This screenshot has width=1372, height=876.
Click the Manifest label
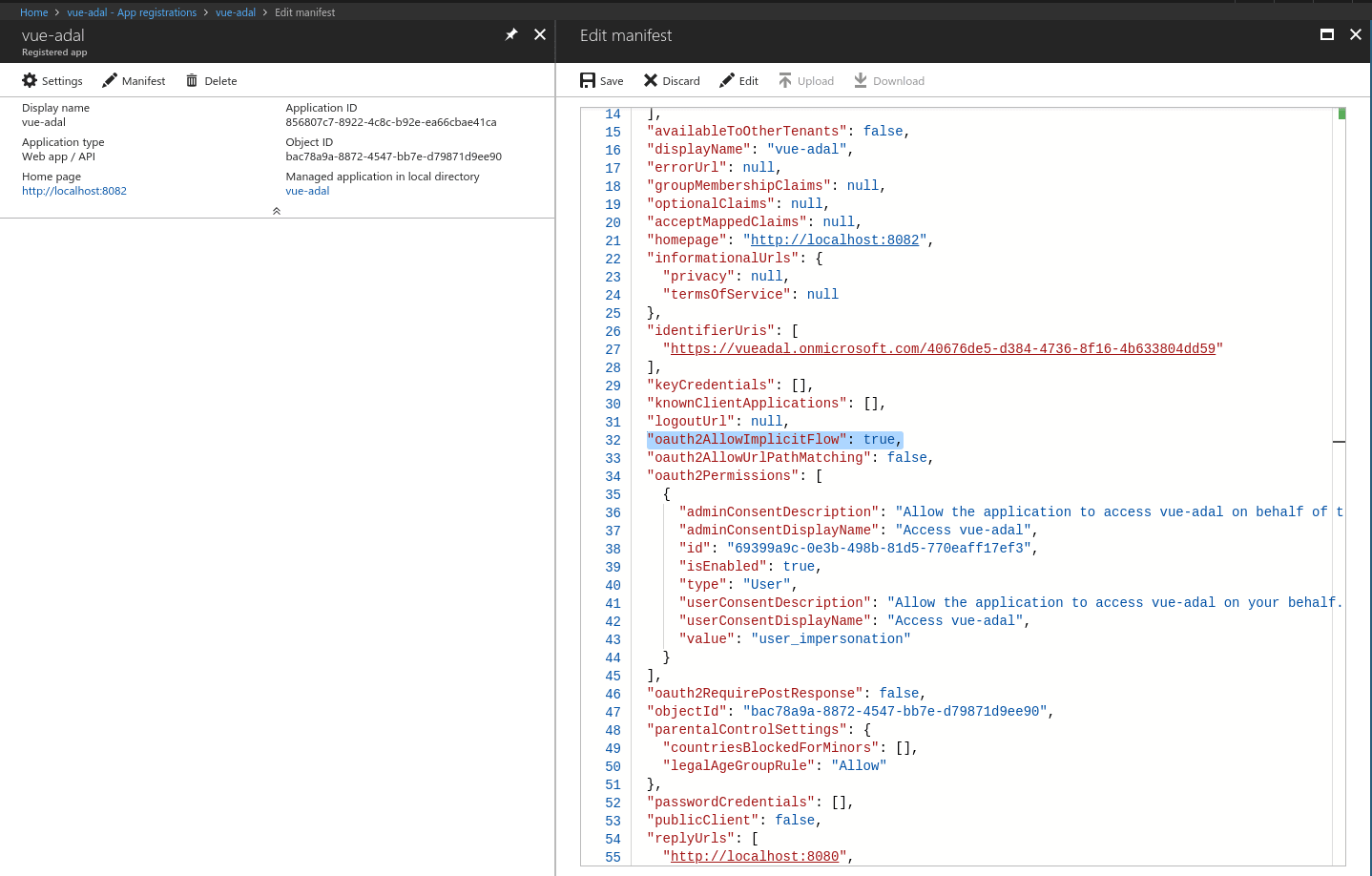(x=143, y=81)
